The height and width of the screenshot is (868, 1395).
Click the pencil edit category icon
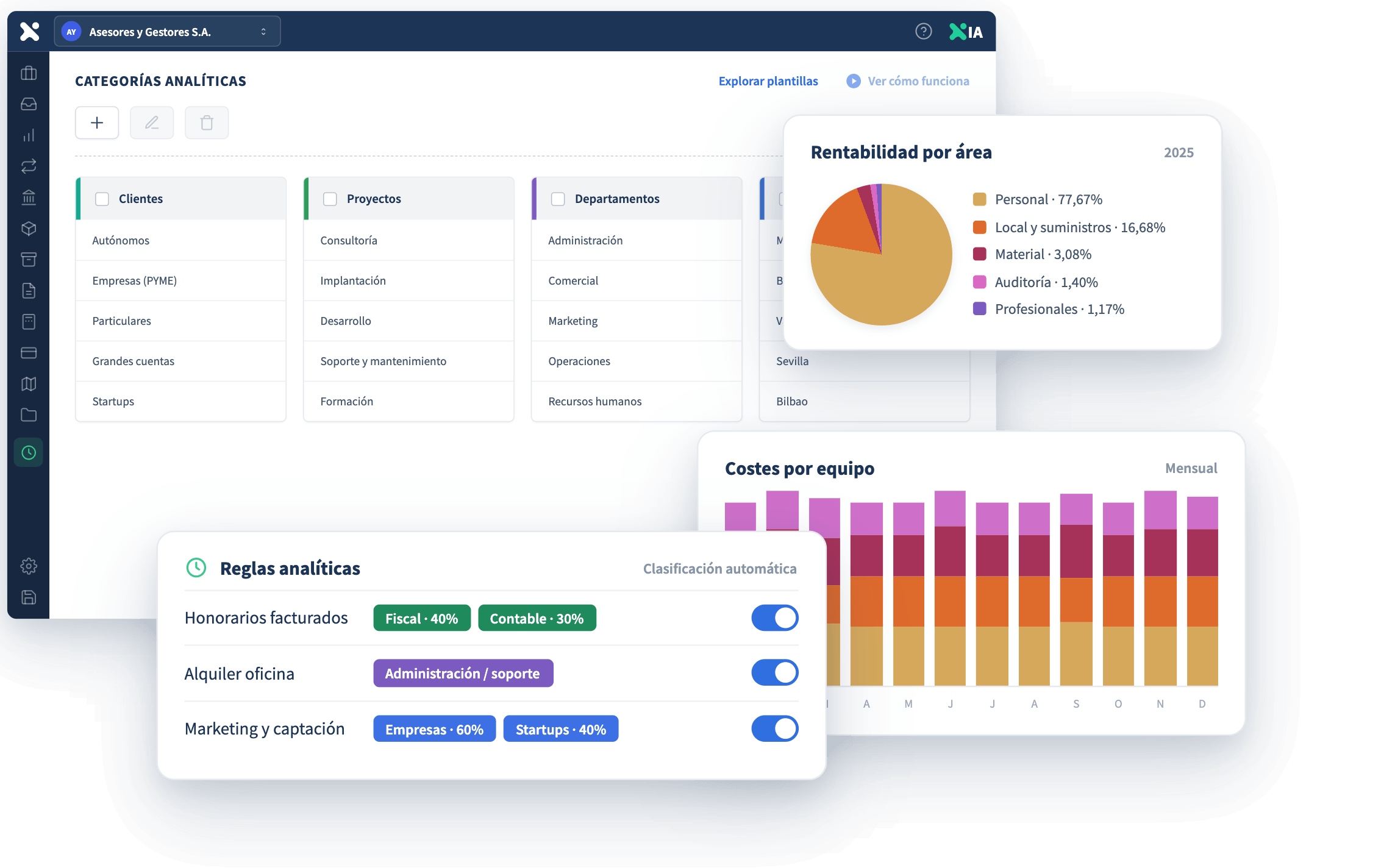(x=152, y=123)
